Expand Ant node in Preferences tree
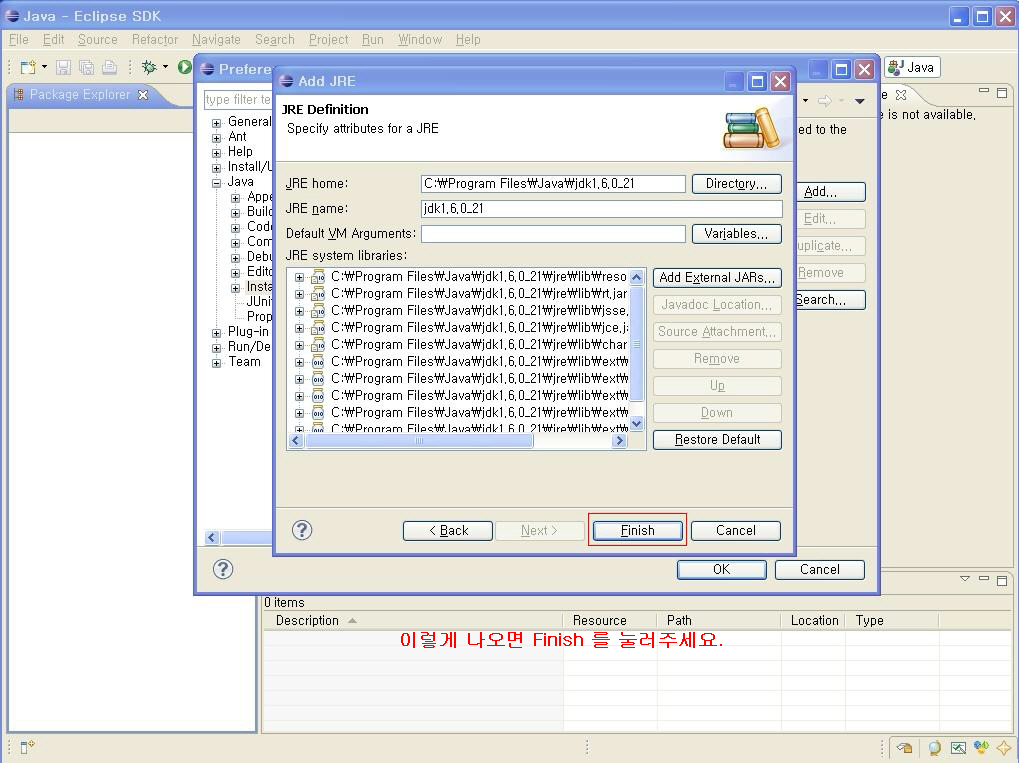 point(216,138)
